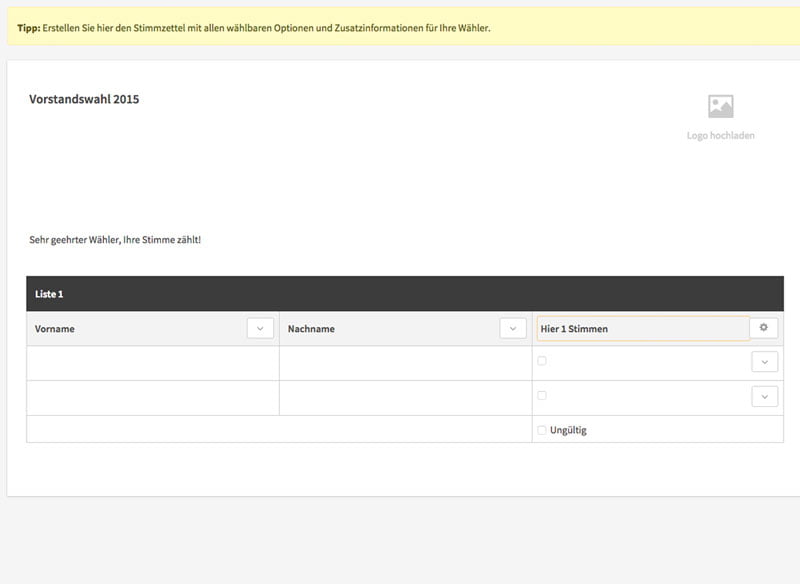Enable the Ungültig checkbox
Viewport: 800px width, 584px height.
(542, 430)
